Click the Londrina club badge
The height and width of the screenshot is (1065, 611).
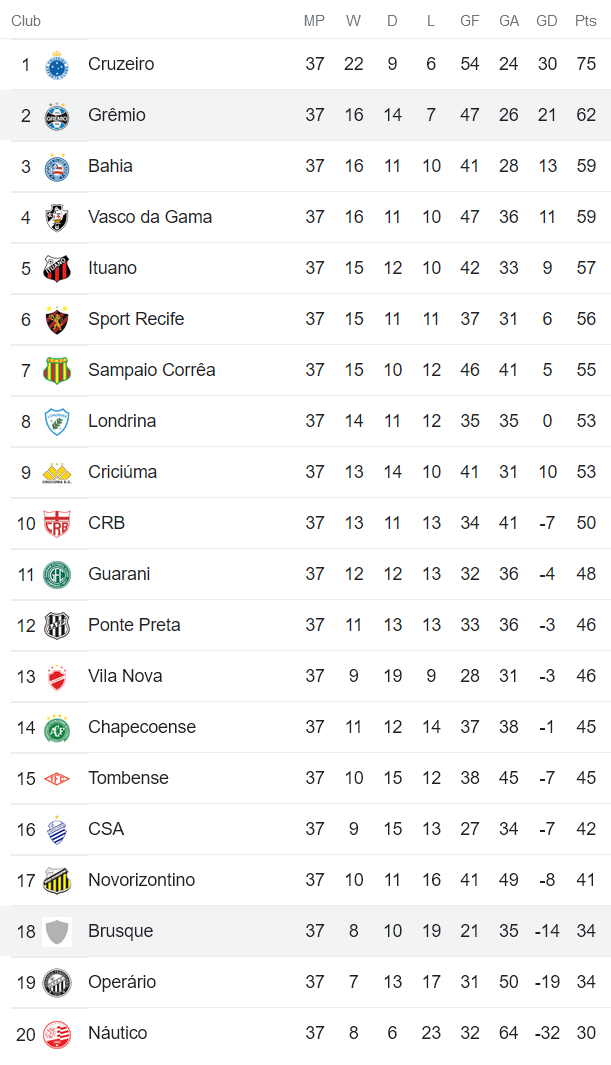(57, 422)
